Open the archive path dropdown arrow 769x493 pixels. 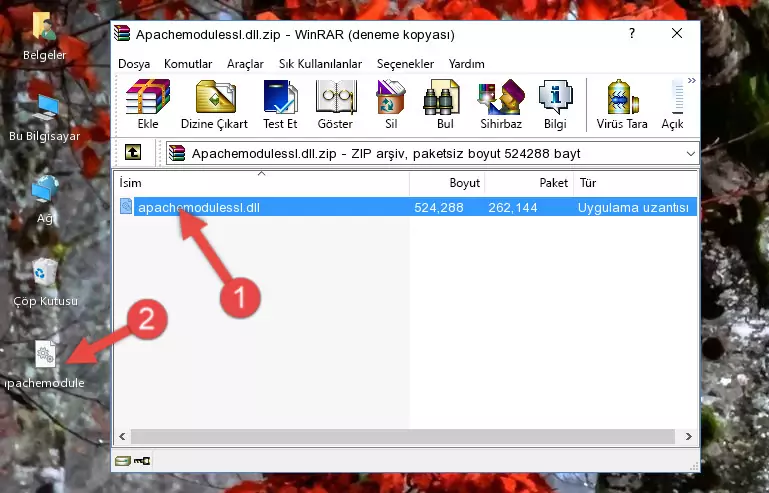[x=691, y=154]
